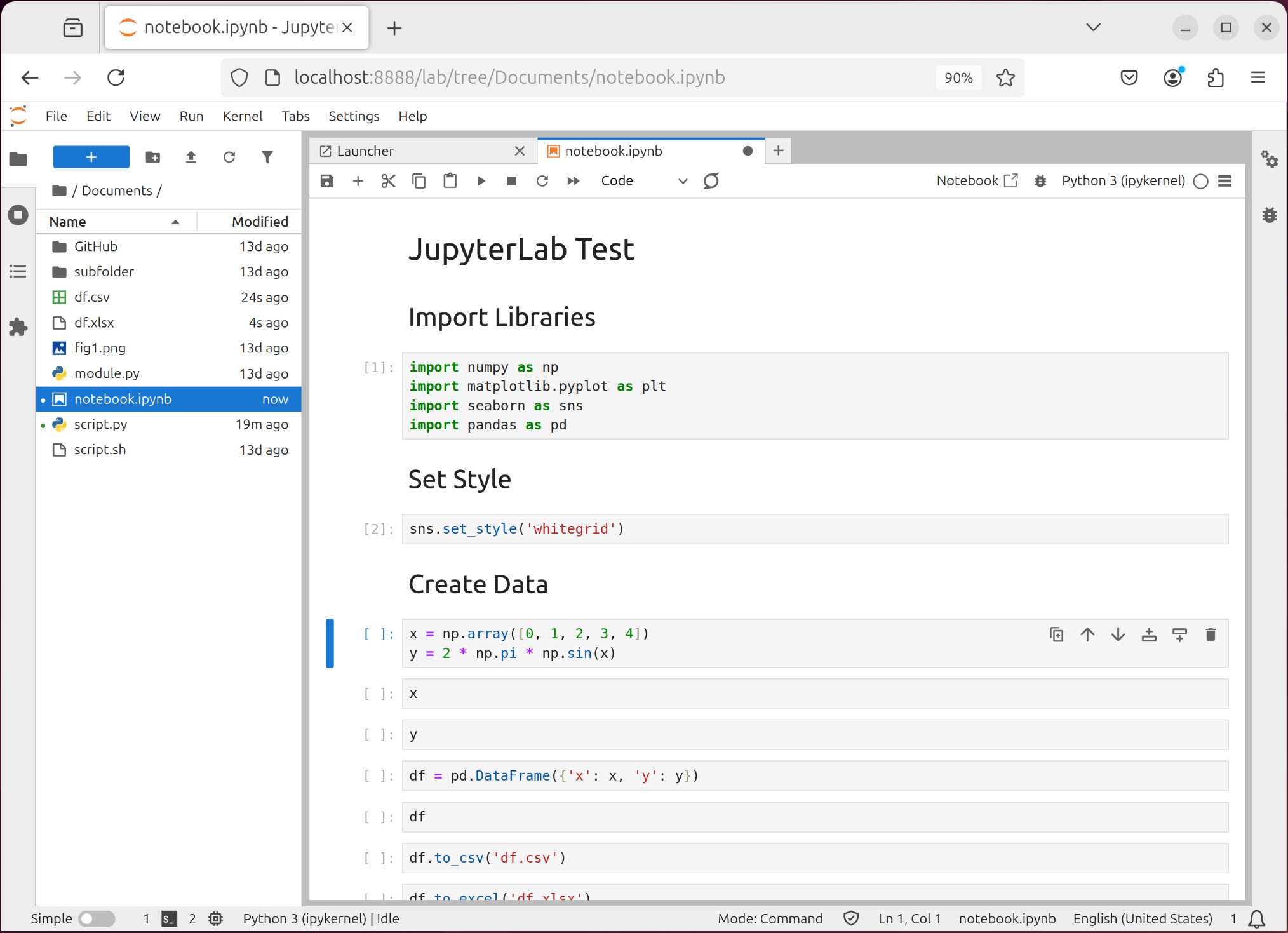The width and height of the screenshot is (1288, 933).
Task: Interrupt the kernel with the stop icon
Action: (512, 181)
